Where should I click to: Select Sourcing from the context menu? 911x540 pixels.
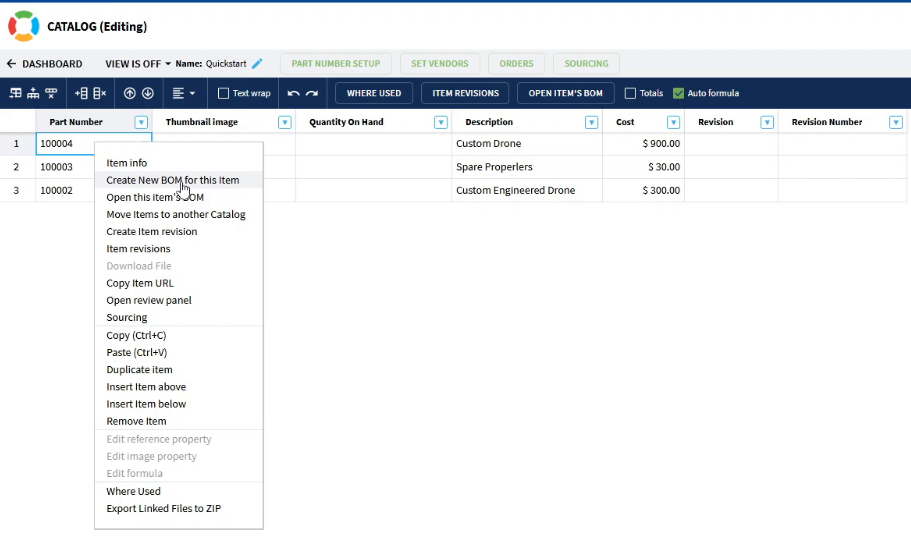pos(179,317)
